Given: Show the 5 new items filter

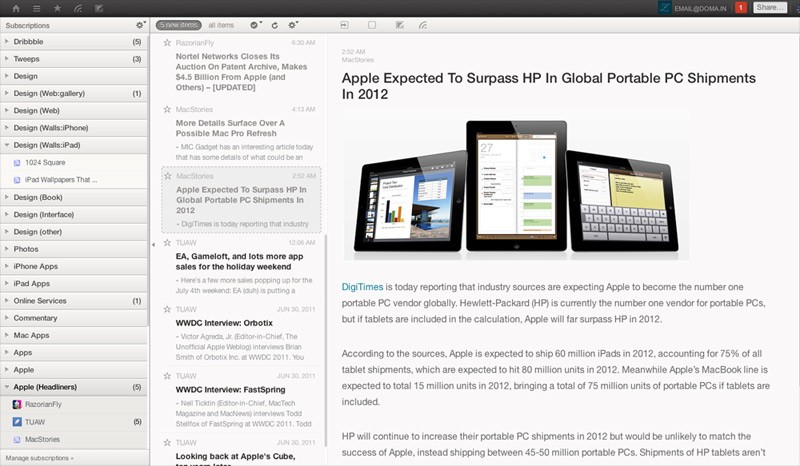Looking at the screenshot, I should click(x=179, y=25).
